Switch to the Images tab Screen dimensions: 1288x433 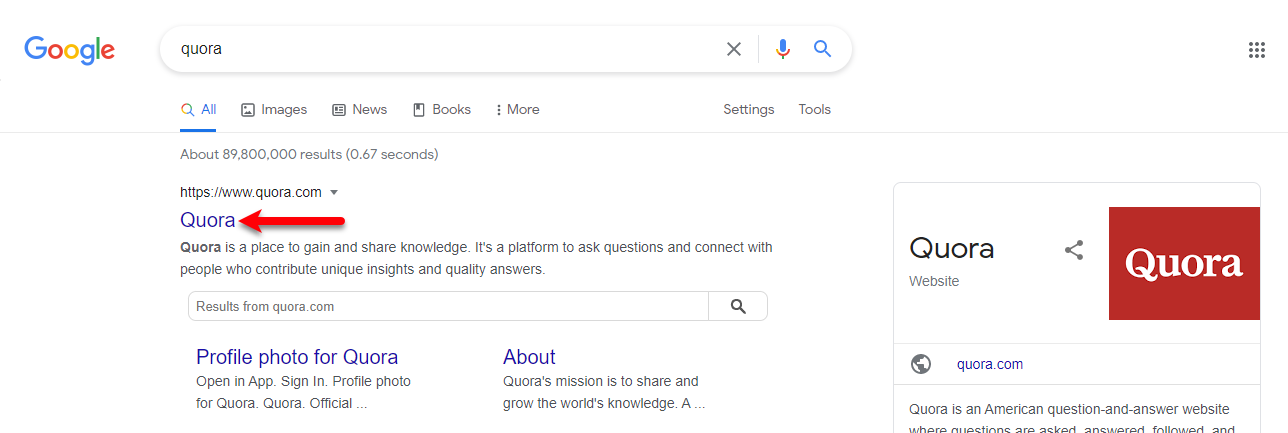tap(274, 110)
